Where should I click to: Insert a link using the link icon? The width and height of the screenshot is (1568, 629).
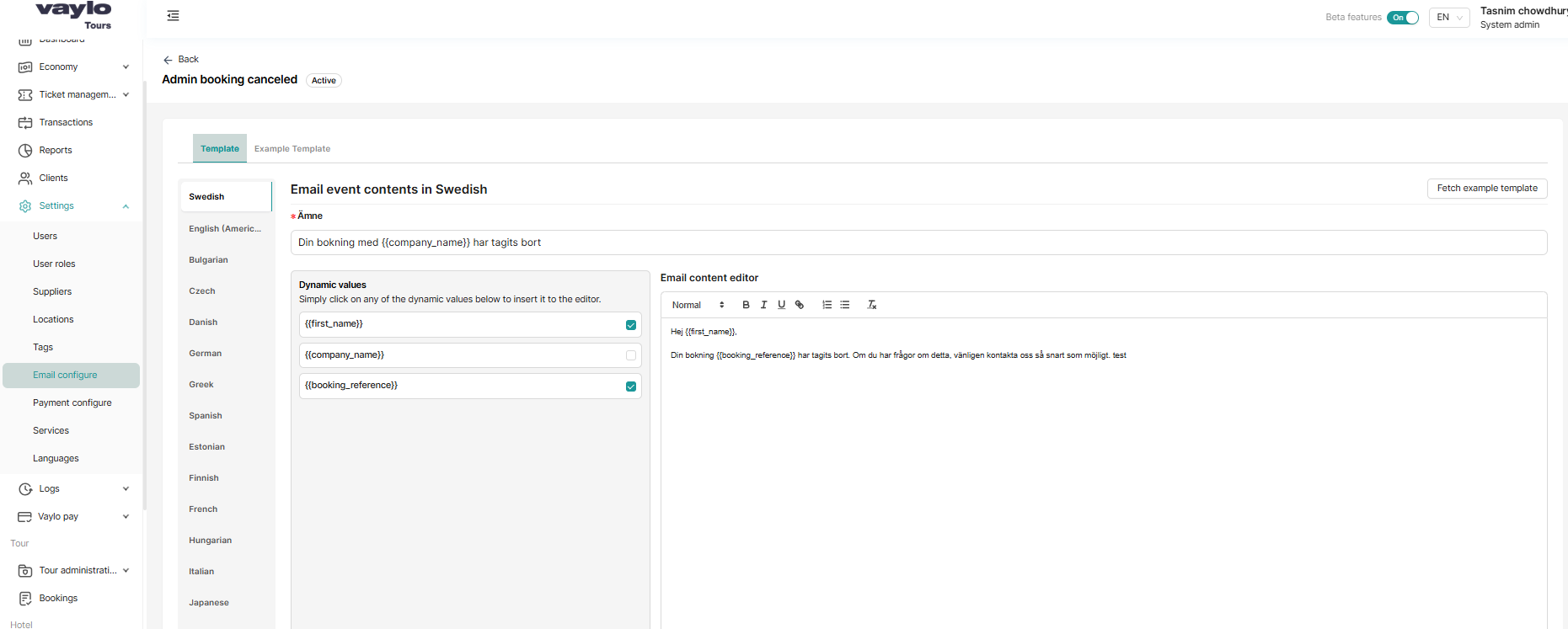pos(800,305)
